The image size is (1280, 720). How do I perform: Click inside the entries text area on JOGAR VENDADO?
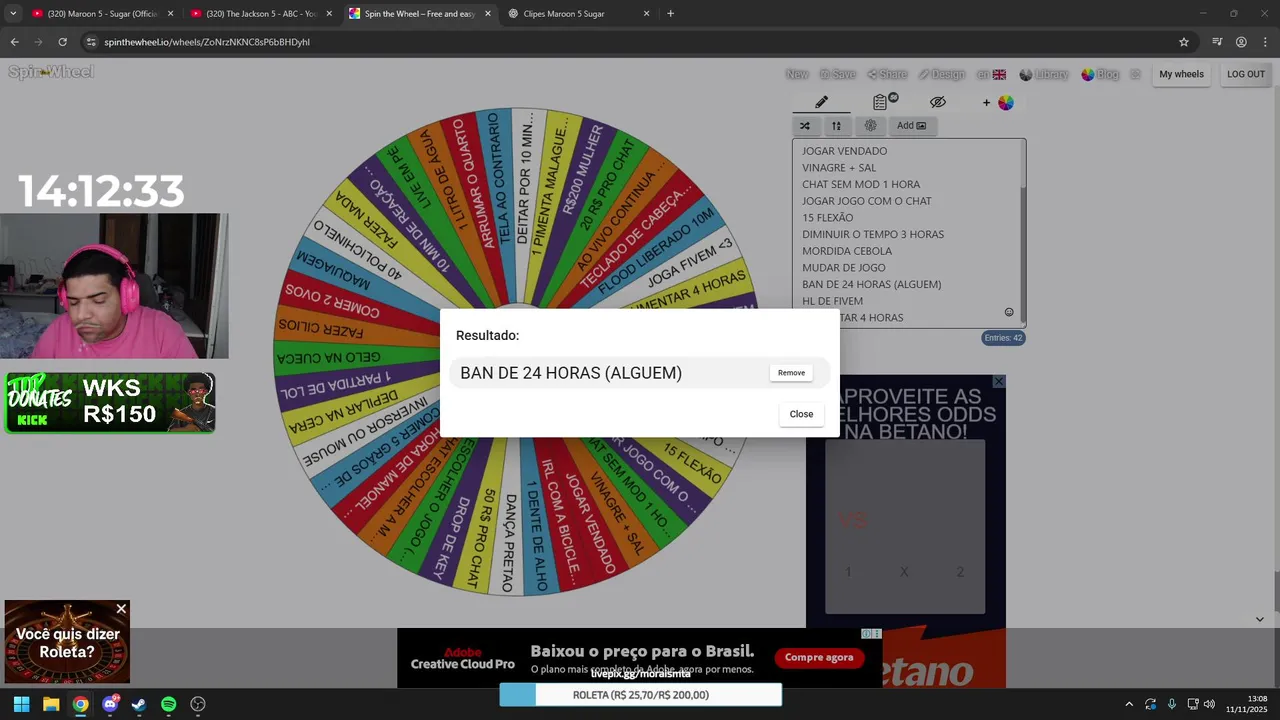pos(844,151)
